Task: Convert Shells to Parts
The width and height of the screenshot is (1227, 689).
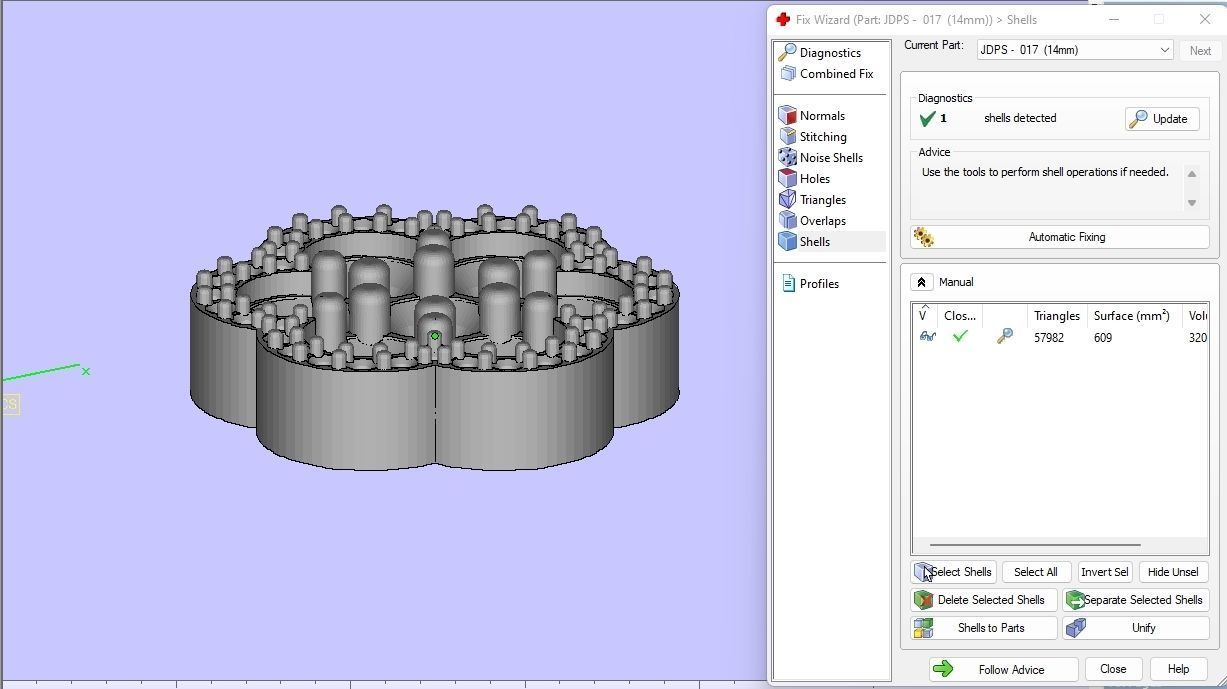Action: click(x=984, y=628)
